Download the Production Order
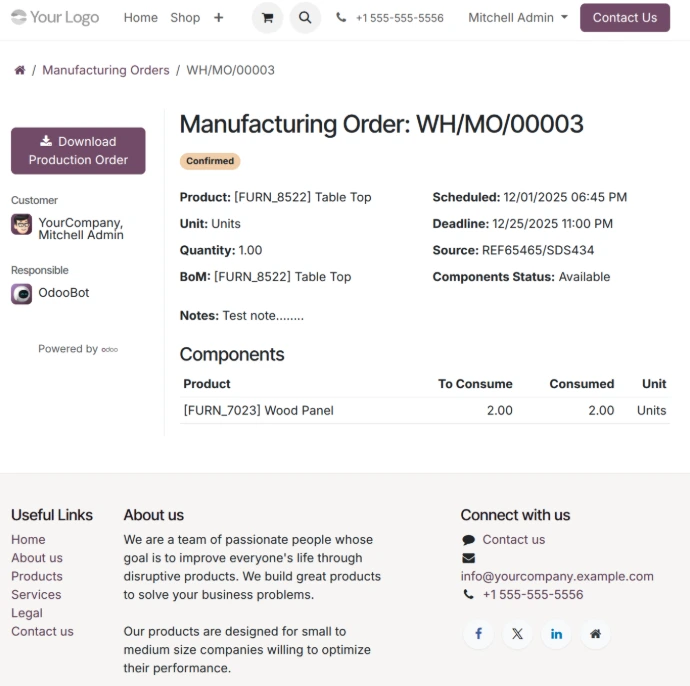The width and height of the screenshot is (690, 686). (78, 151)
